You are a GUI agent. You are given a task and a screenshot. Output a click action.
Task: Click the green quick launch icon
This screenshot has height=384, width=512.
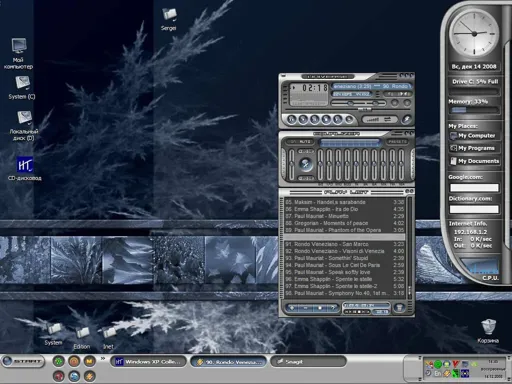point(59,361)
